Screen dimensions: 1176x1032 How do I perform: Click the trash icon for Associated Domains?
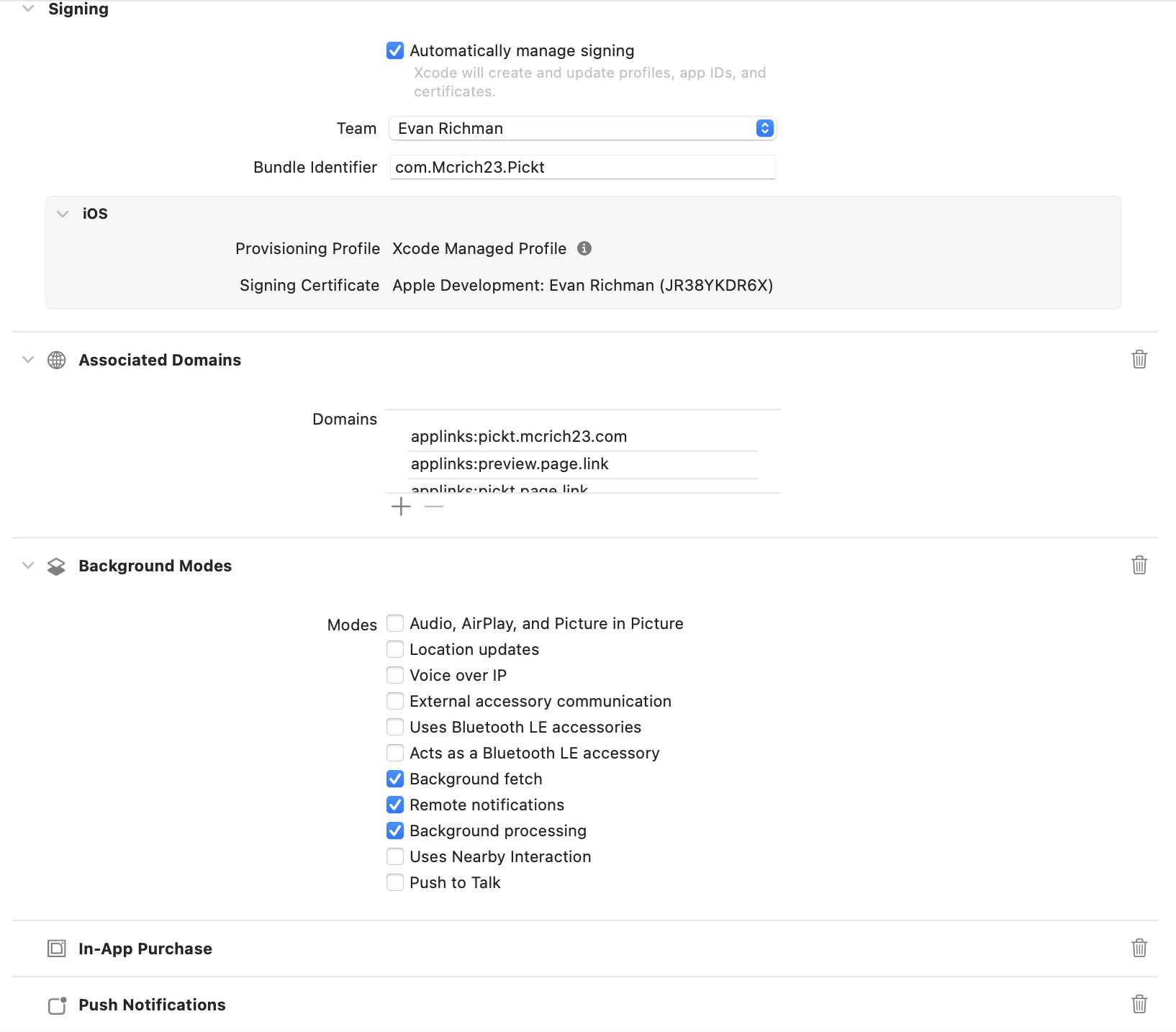tap(1139, 359)
